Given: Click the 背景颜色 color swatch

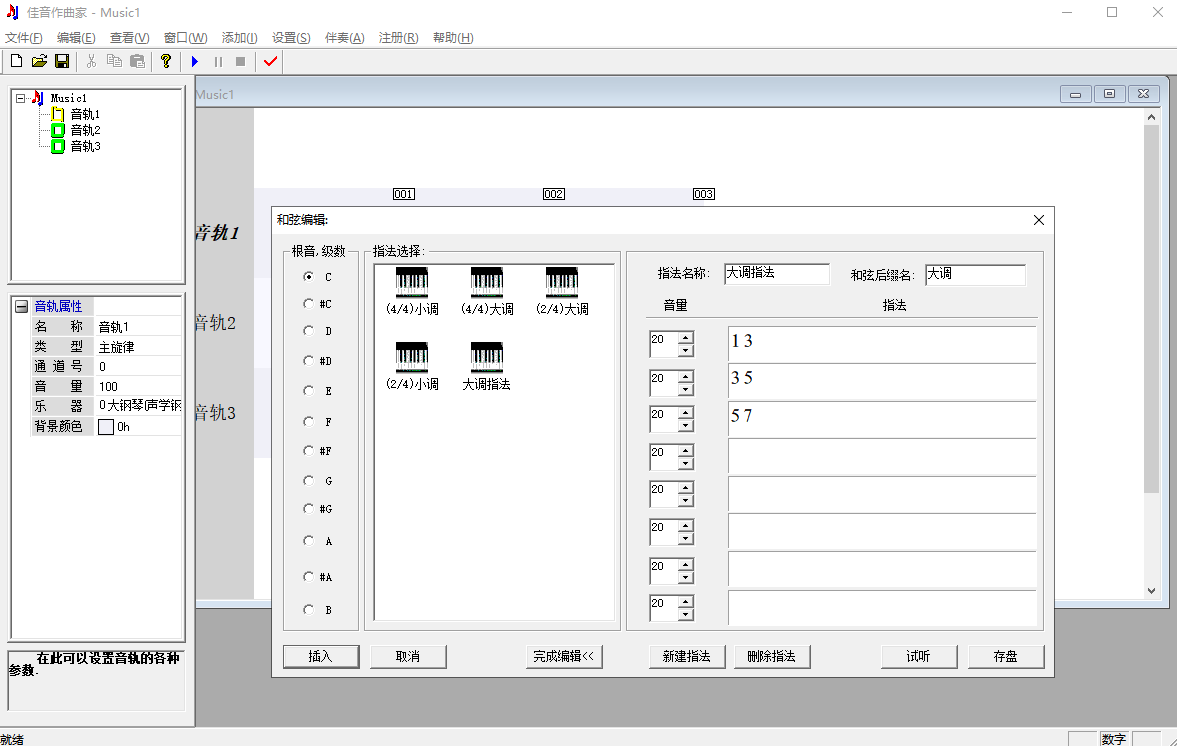Looking at the screenshot, I should (106, 427).
